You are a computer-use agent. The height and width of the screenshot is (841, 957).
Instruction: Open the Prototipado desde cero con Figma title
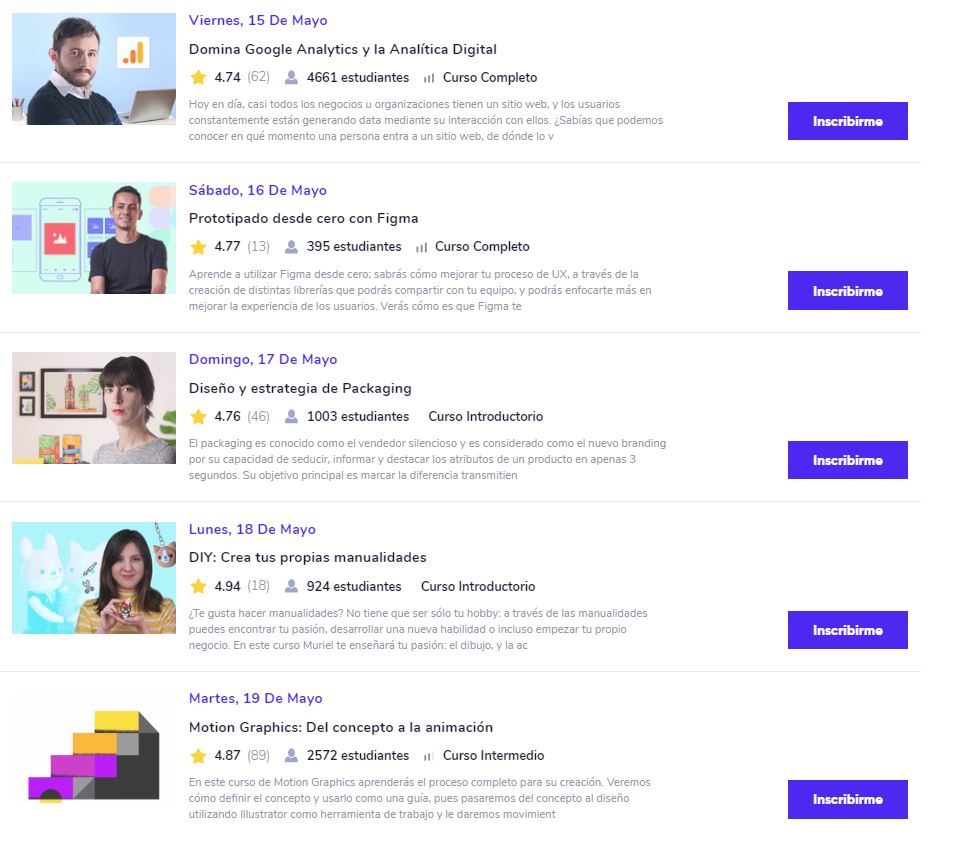click(303, 218)
